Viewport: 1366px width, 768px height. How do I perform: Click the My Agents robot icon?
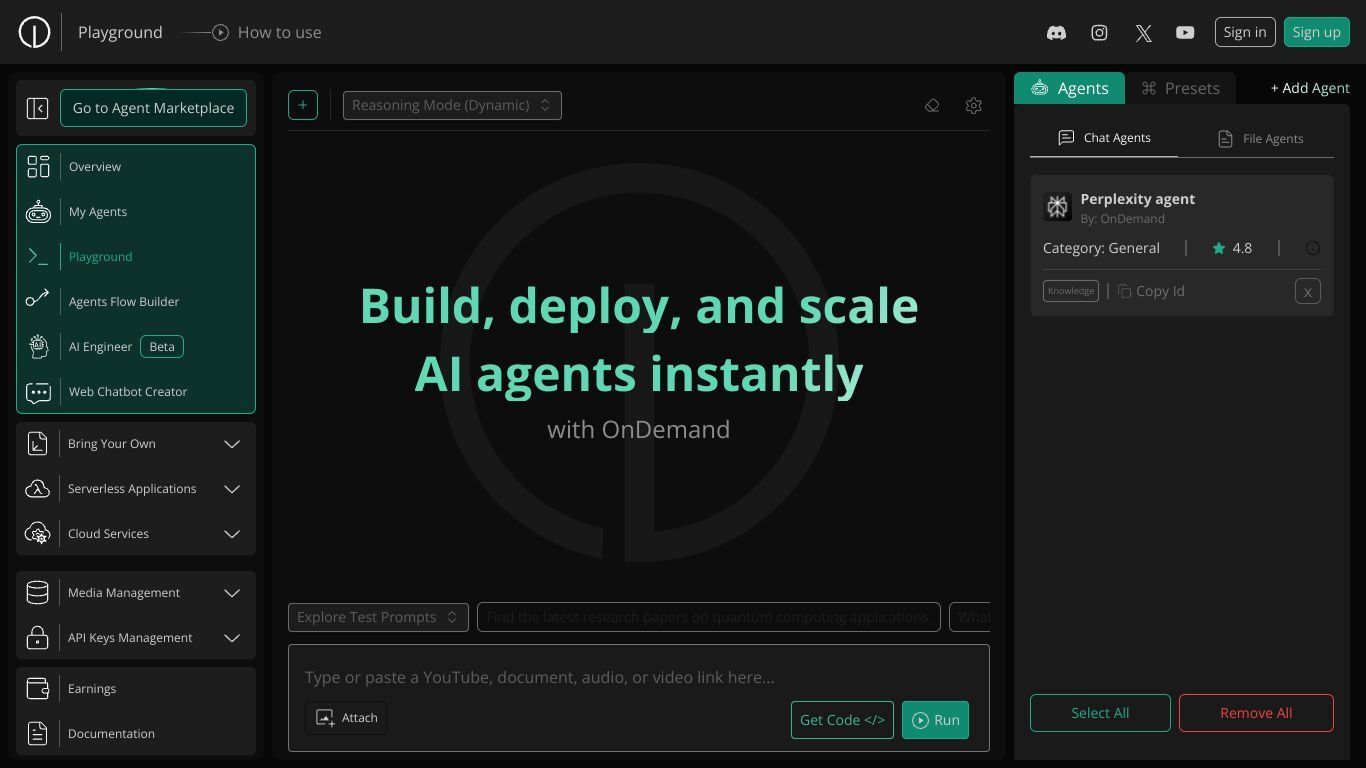38,212
